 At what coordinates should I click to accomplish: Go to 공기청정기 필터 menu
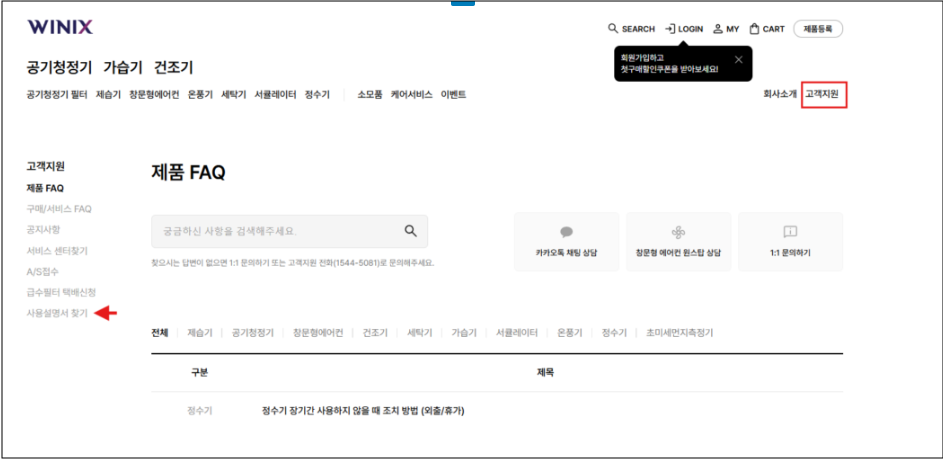click(57, 94)
